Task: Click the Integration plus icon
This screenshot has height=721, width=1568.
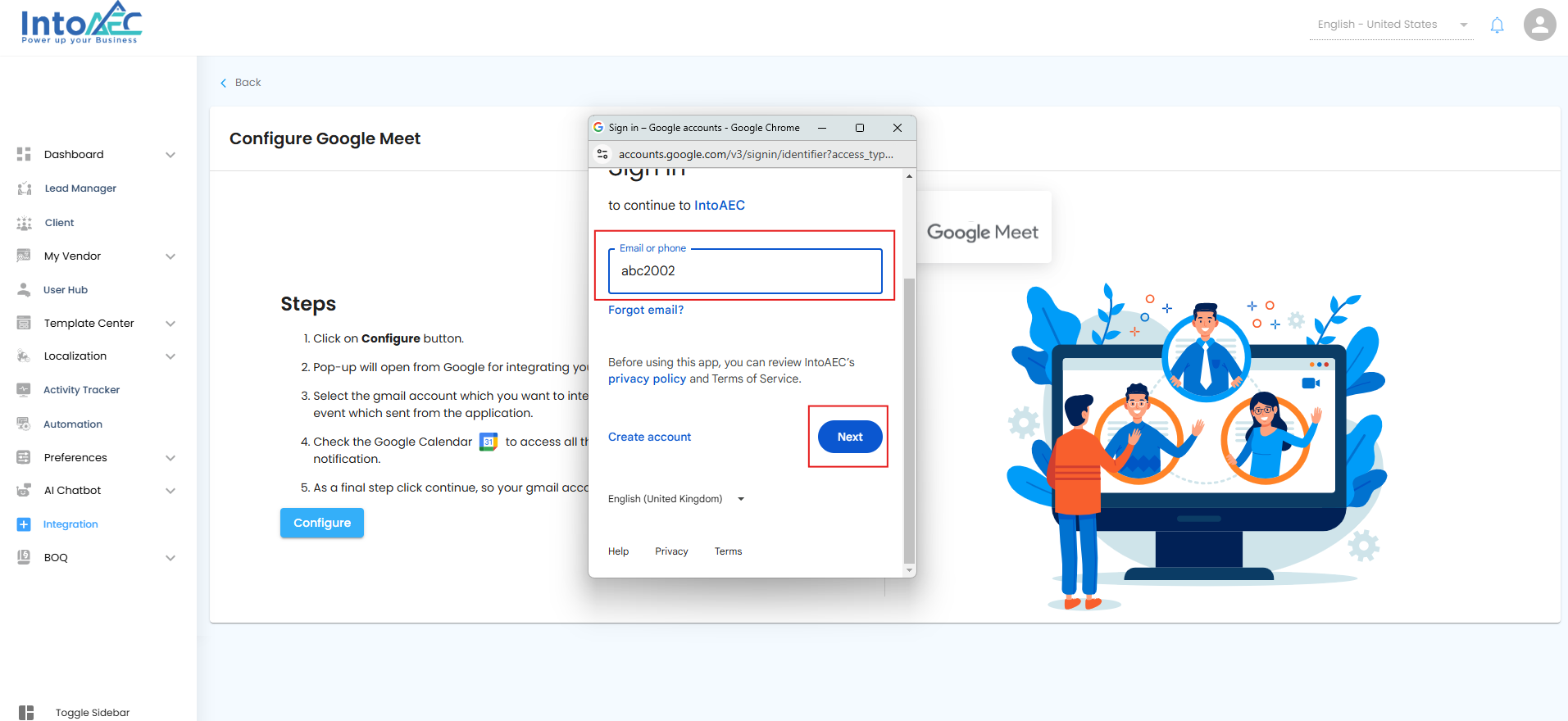Action: (x=24, y=524)
